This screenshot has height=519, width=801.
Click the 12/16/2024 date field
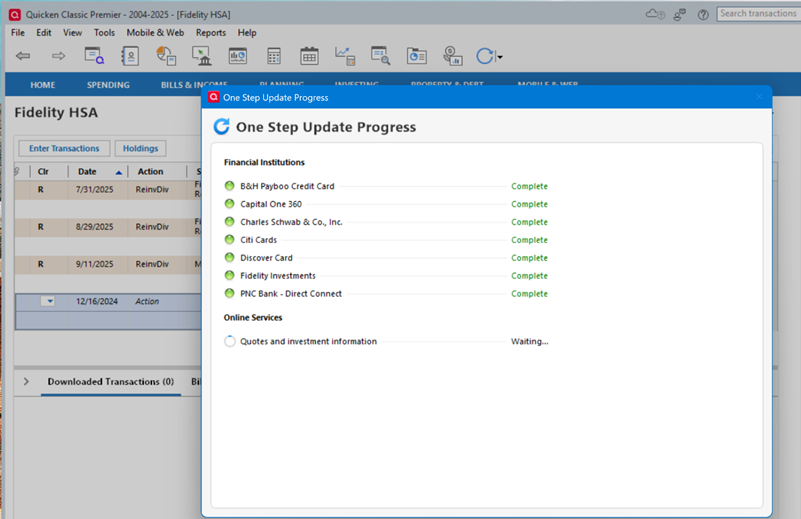tap(97, 301)
